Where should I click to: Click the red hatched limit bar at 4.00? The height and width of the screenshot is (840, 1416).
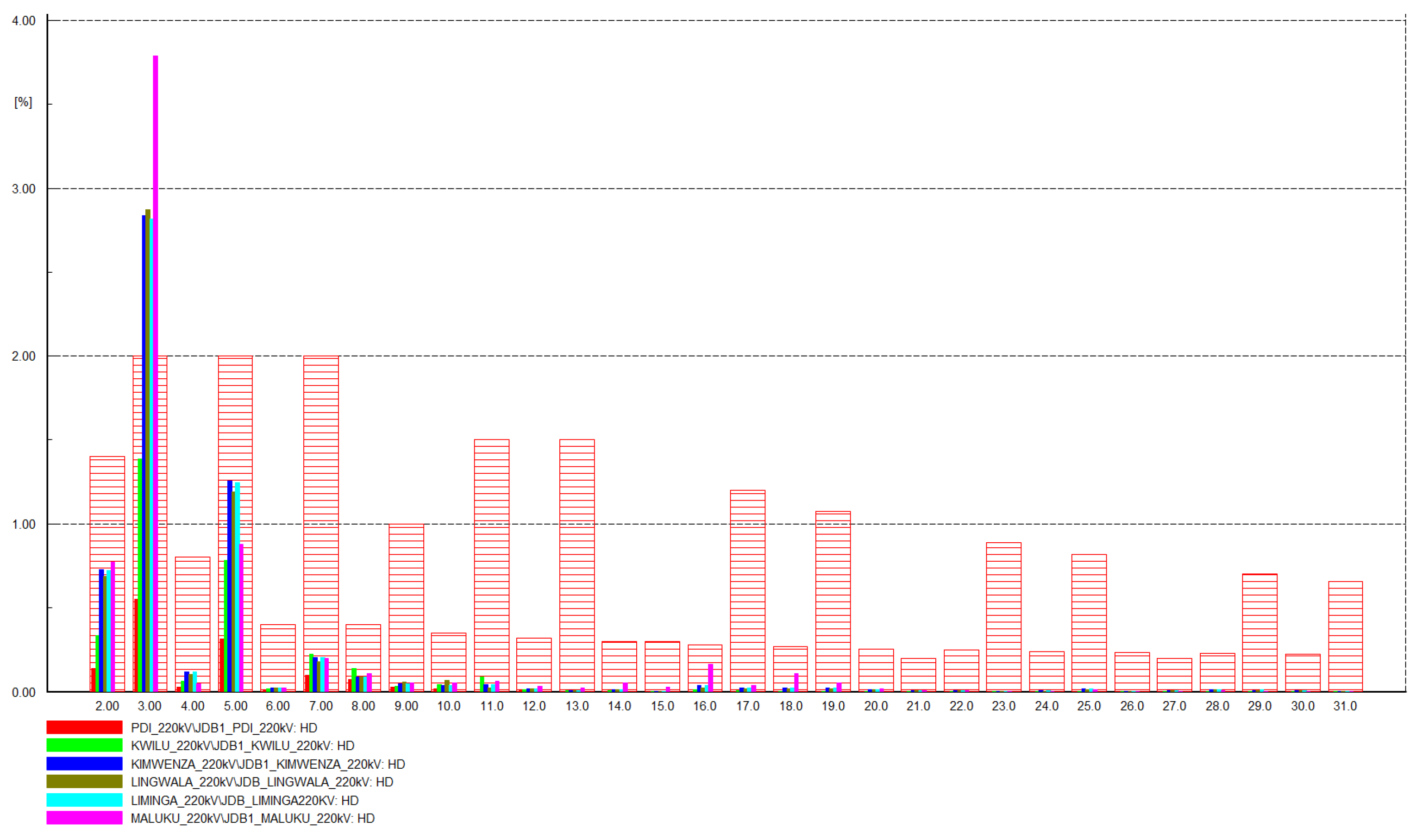pyautogui.click(x=193, y=624)
